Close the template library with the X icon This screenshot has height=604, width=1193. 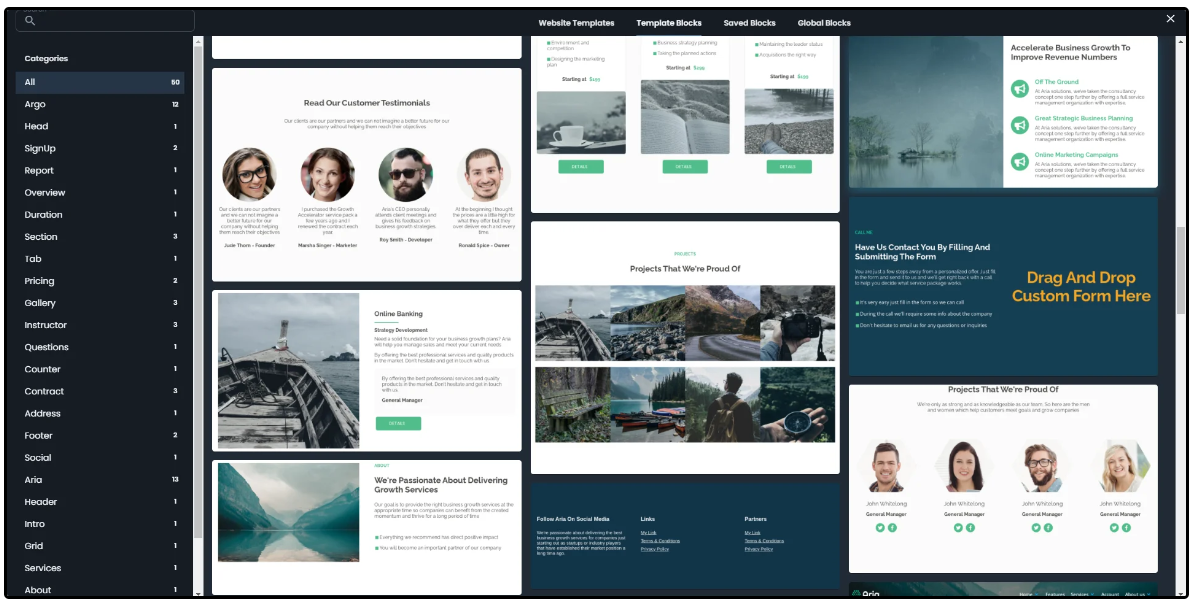(1170, 19)
